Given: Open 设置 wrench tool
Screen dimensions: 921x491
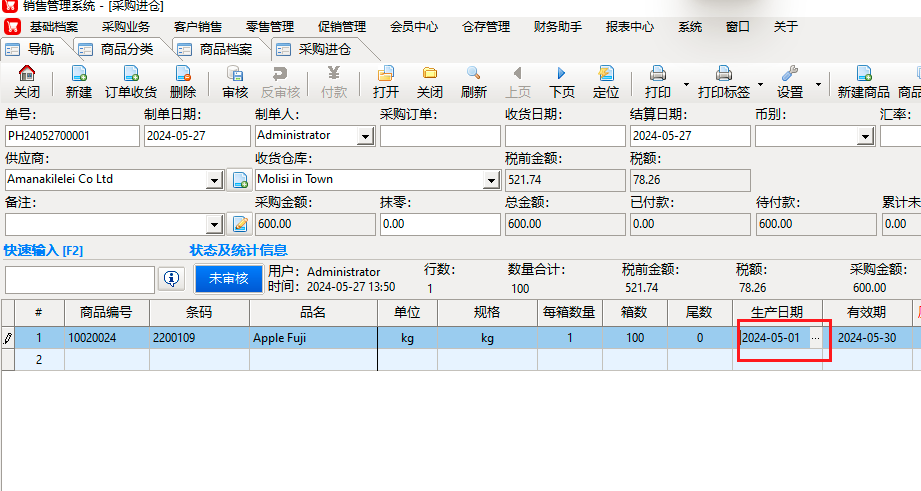Looking at the screenshot, I should coord(789,82).
